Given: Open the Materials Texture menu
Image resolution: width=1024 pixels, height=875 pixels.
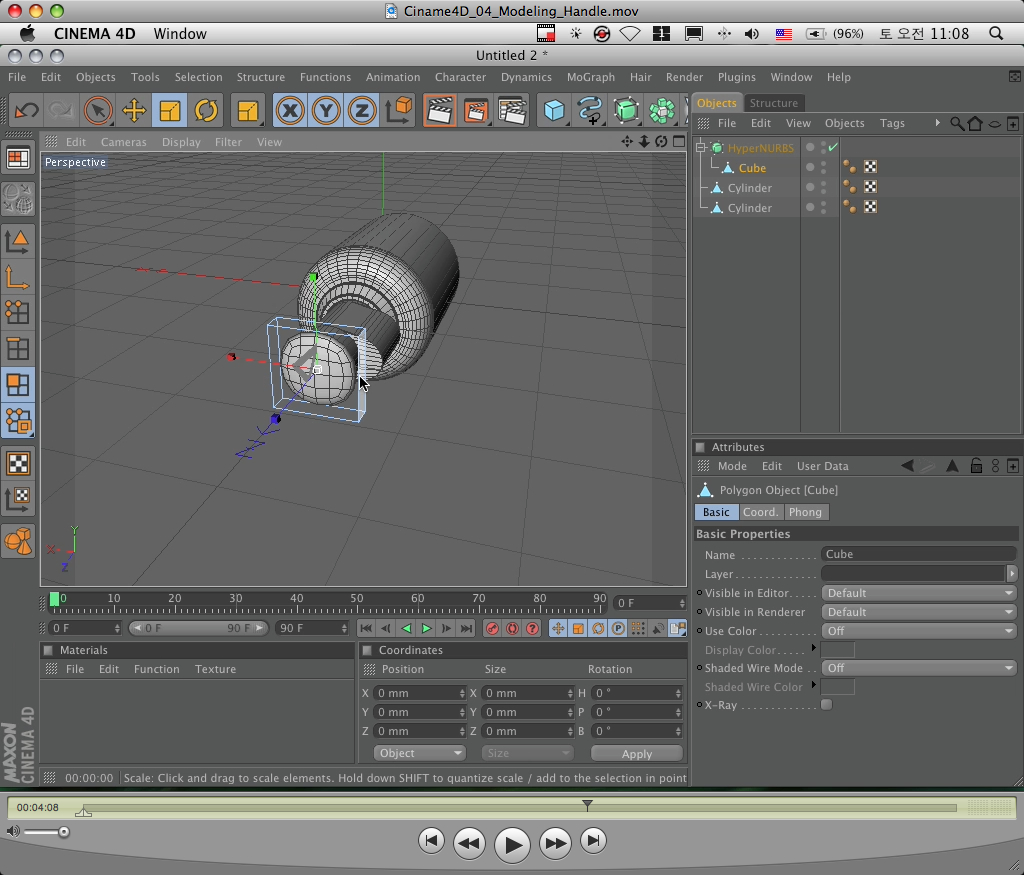Looking at the screenshot, I should coord(216,669).
